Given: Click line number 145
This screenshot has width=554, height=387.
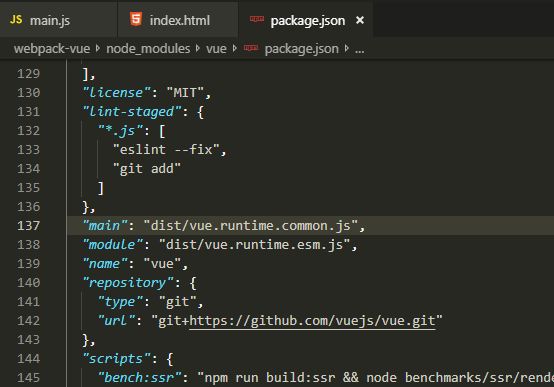Looking at the screenshot, I should pyautogui.click(x=29, y=378).
